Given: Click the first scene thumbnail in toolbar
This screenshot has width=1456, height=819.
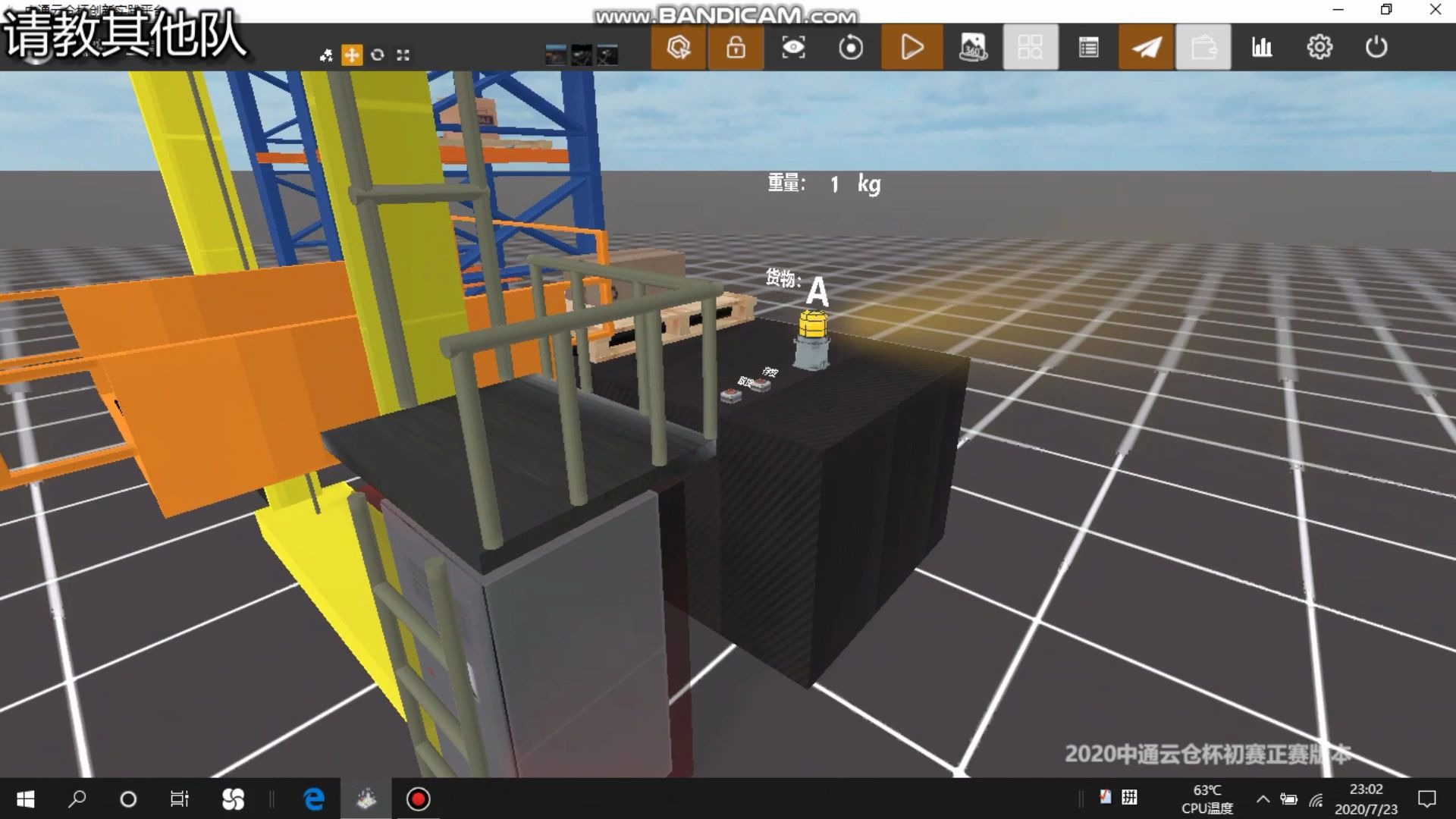Looking at the screenshot, I should tap(556, 55).
